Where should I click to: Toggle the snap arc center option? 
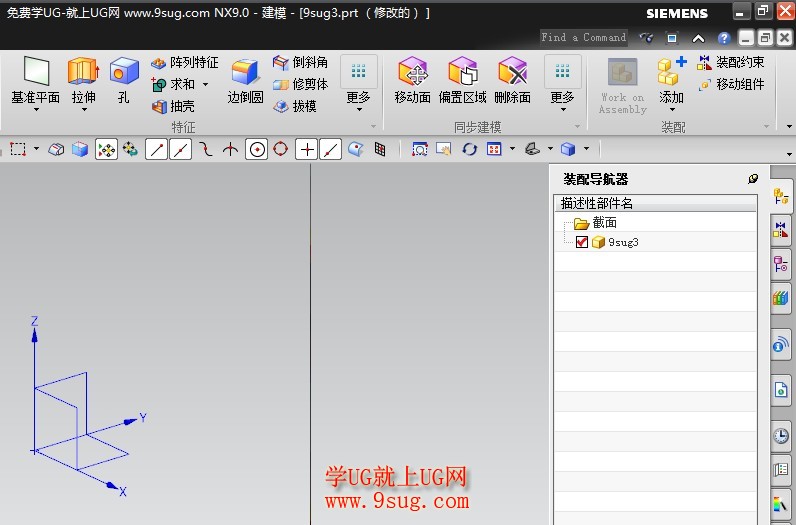pos(257,149)
